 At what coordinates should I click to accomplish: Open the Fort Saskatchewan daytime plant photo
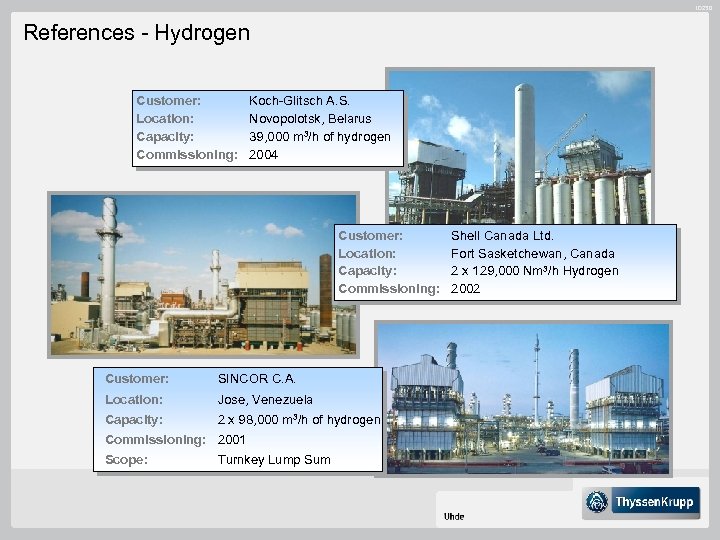(203, 275)
